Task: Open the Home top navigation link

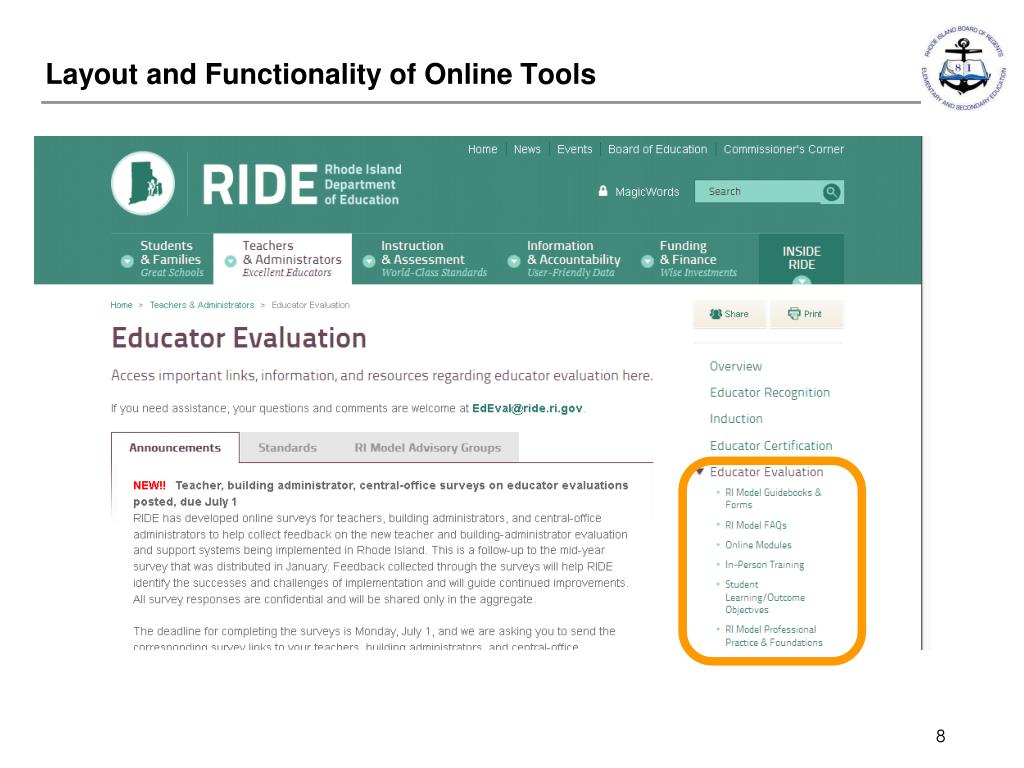Action: tap(483, 150)
